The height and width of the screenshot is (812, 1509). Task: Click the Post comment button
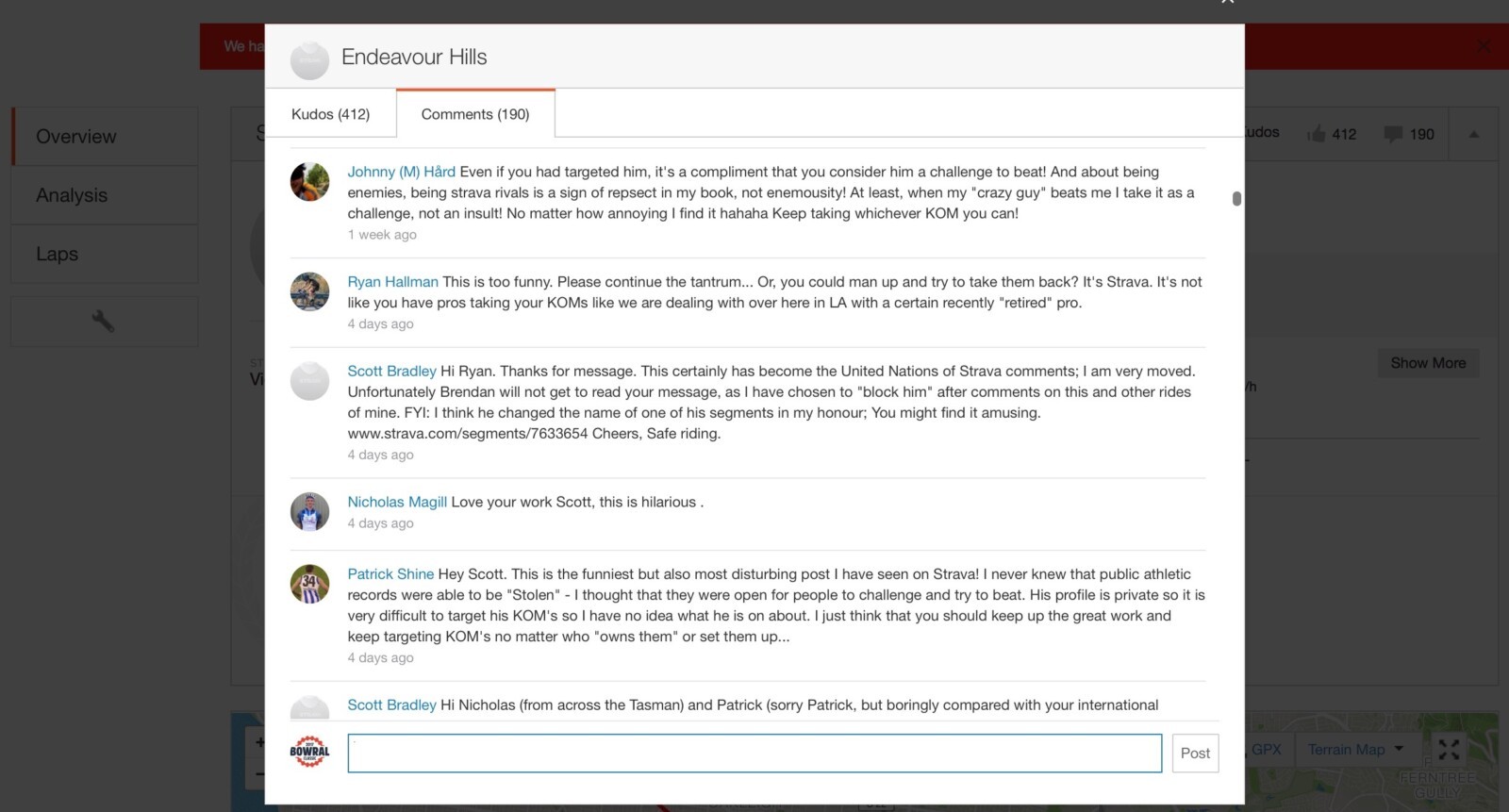1195,754
